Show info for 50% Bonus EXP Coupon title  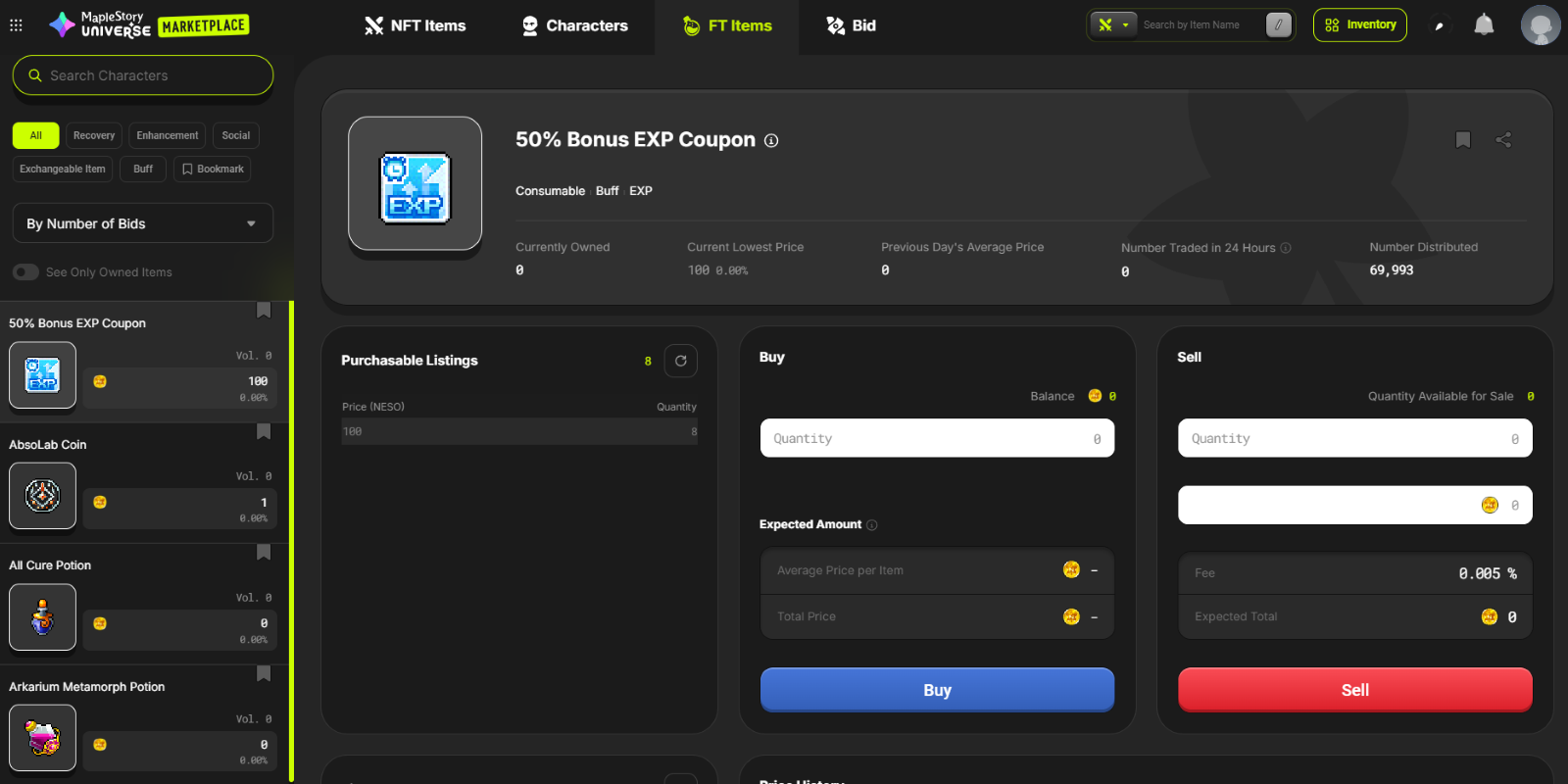[x=771, y=141]
